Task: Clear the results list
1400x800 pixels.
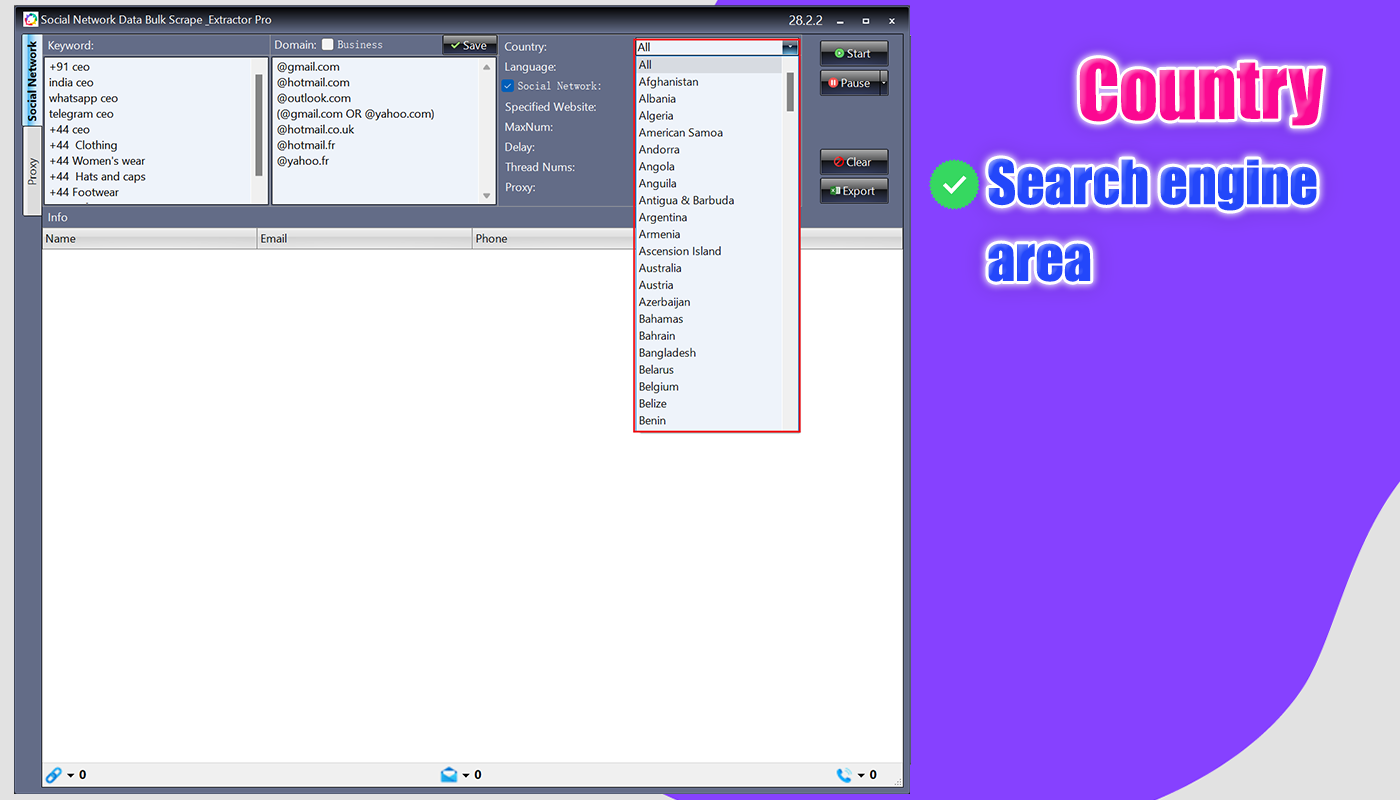Action: point(853,162)
